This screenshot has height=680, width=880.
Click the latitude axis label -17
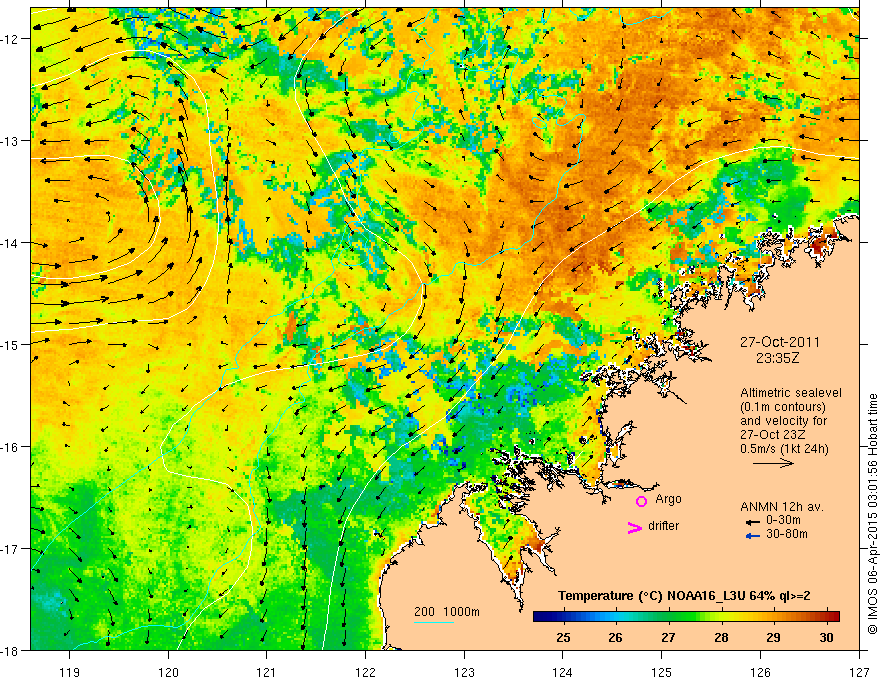(x=11, y=549)
